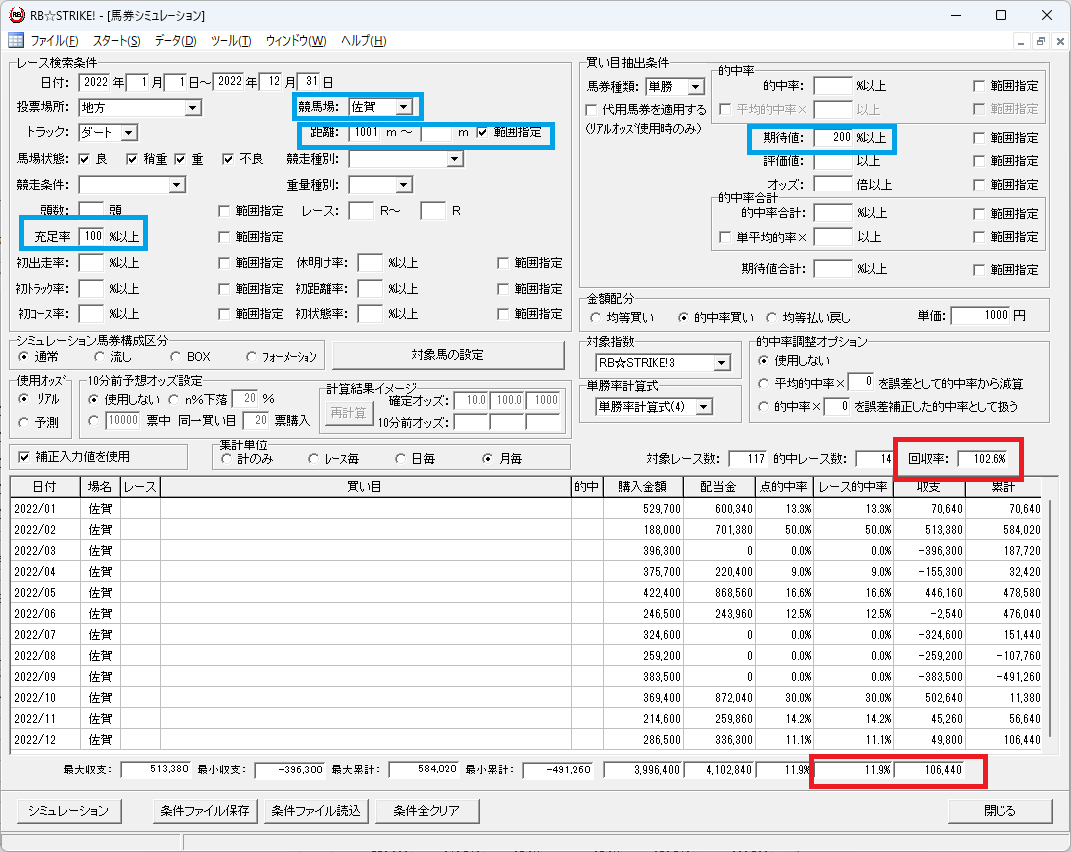
Task: Click the RB STRIKE app icon in title bar
Action: point(16,14)
